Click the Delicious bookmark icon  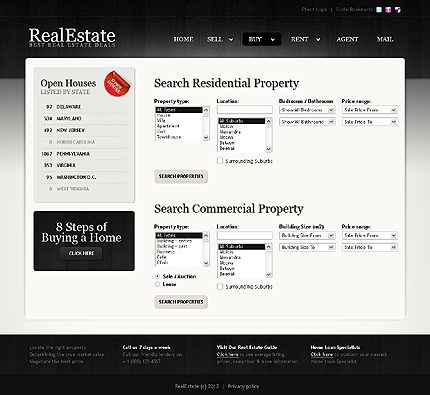pyautogui.click(x=398, y=10)
